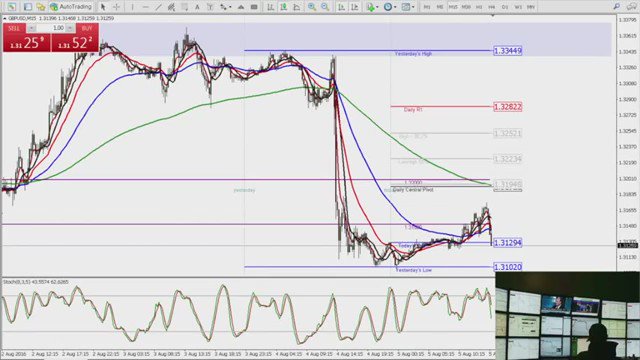The image size is (640, 360).
Task: Click the Yesterday's High line label
Action: pos(413,54)
